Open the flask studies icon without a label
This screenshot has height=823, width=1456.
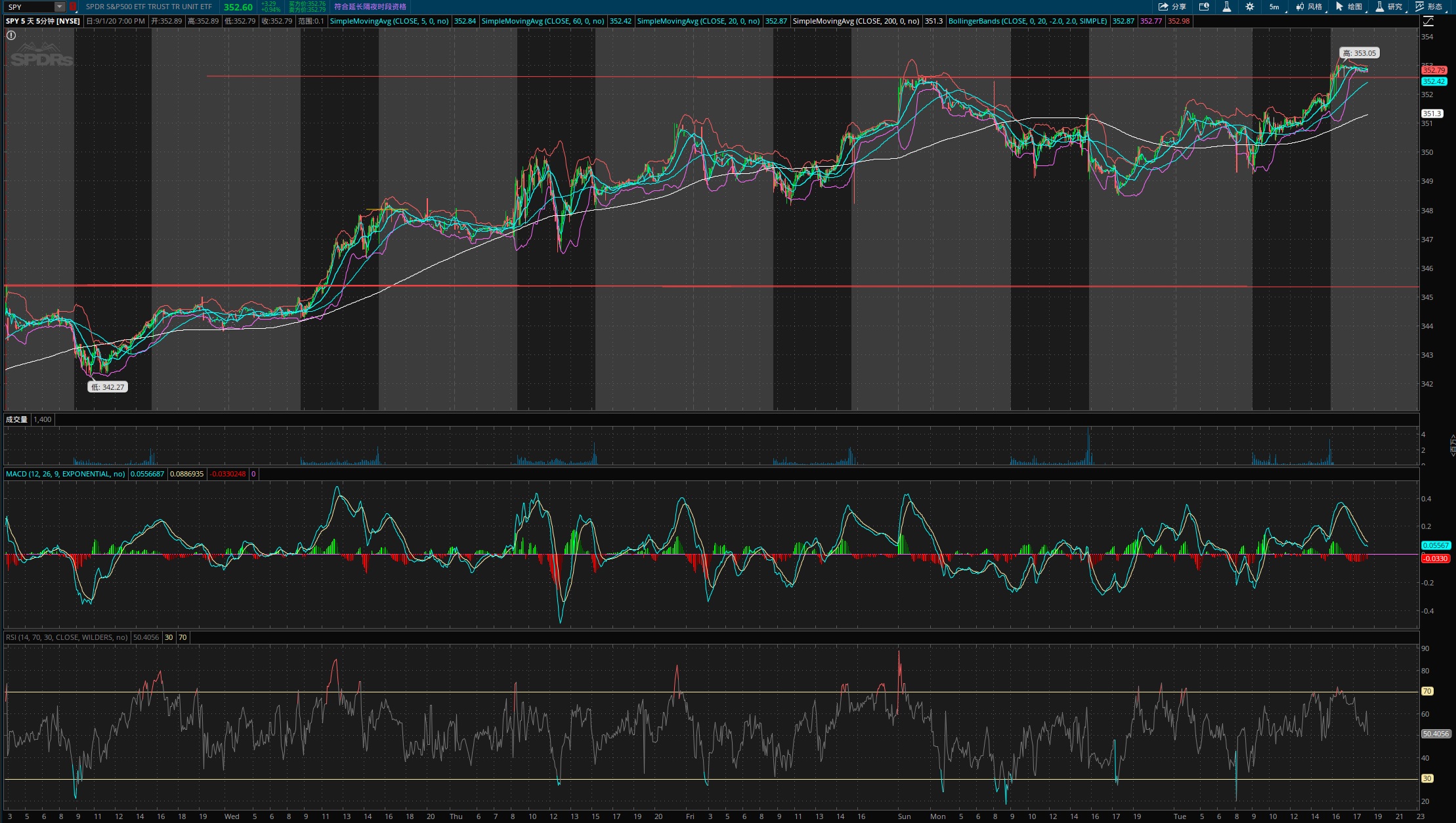point(1226,7)
